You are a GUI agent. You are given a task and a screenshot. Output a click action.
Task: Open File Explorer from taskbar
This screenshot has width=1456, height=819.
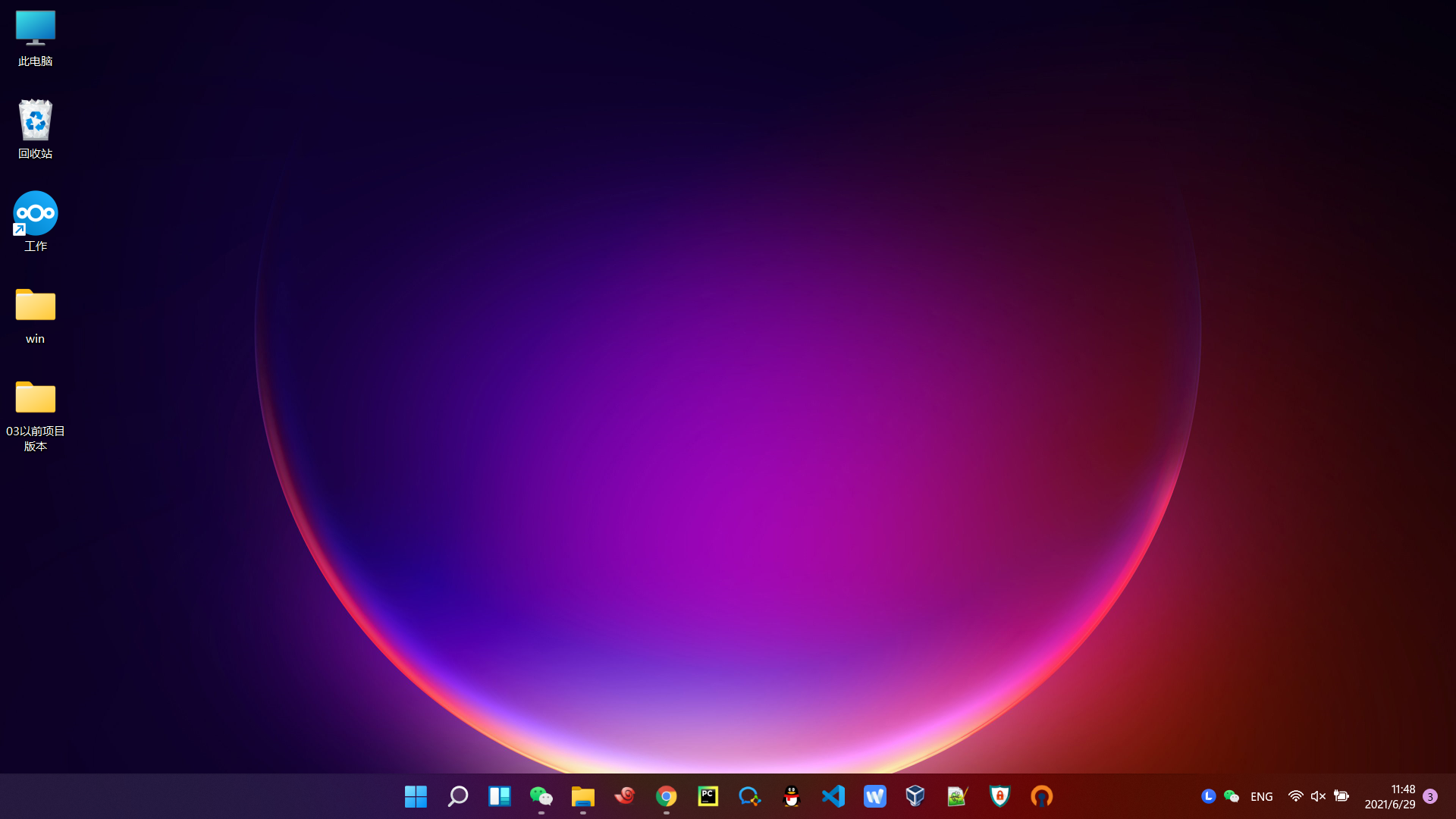tap(582, 796)
